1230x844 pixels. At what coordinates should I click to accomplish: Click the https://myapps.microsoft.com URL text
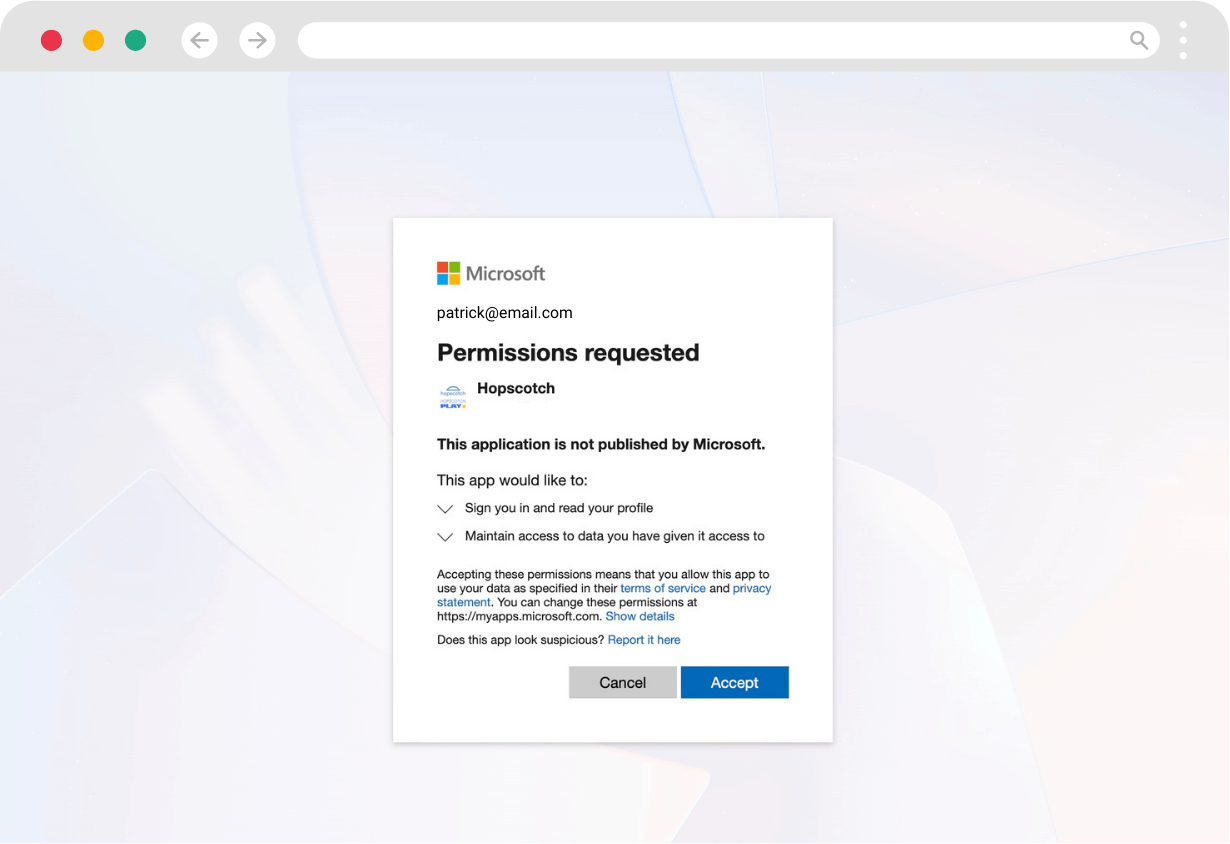[518, 616]
